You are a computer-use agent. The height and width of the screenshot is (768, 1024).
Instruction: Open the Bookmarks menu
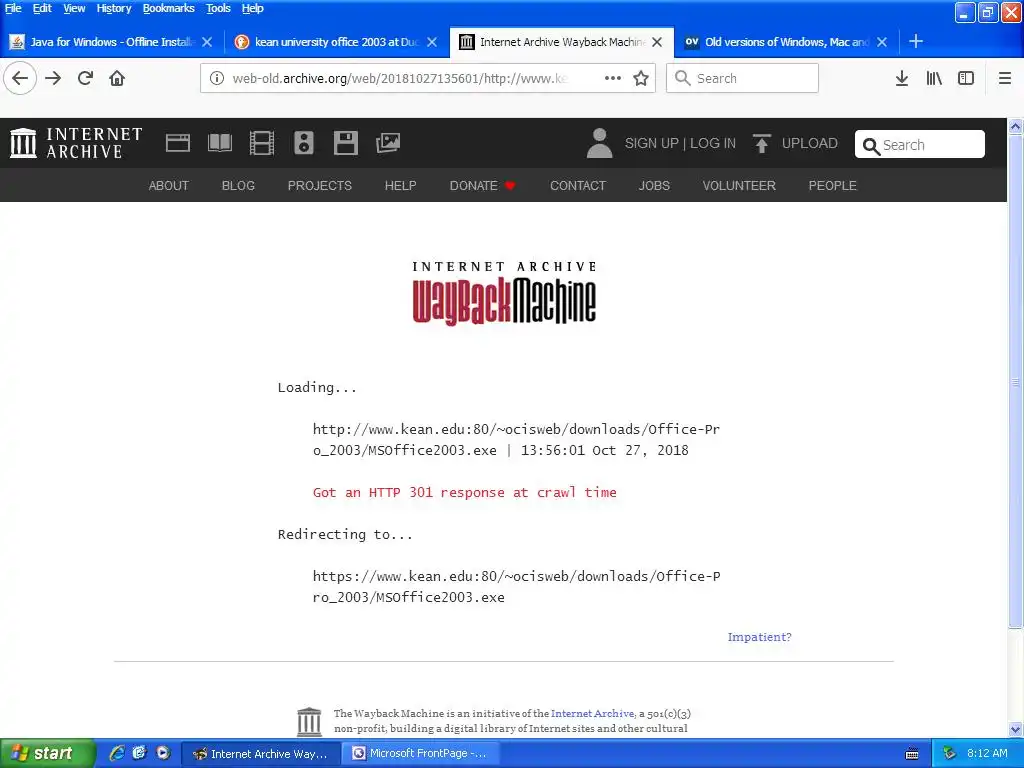(168, 8)
